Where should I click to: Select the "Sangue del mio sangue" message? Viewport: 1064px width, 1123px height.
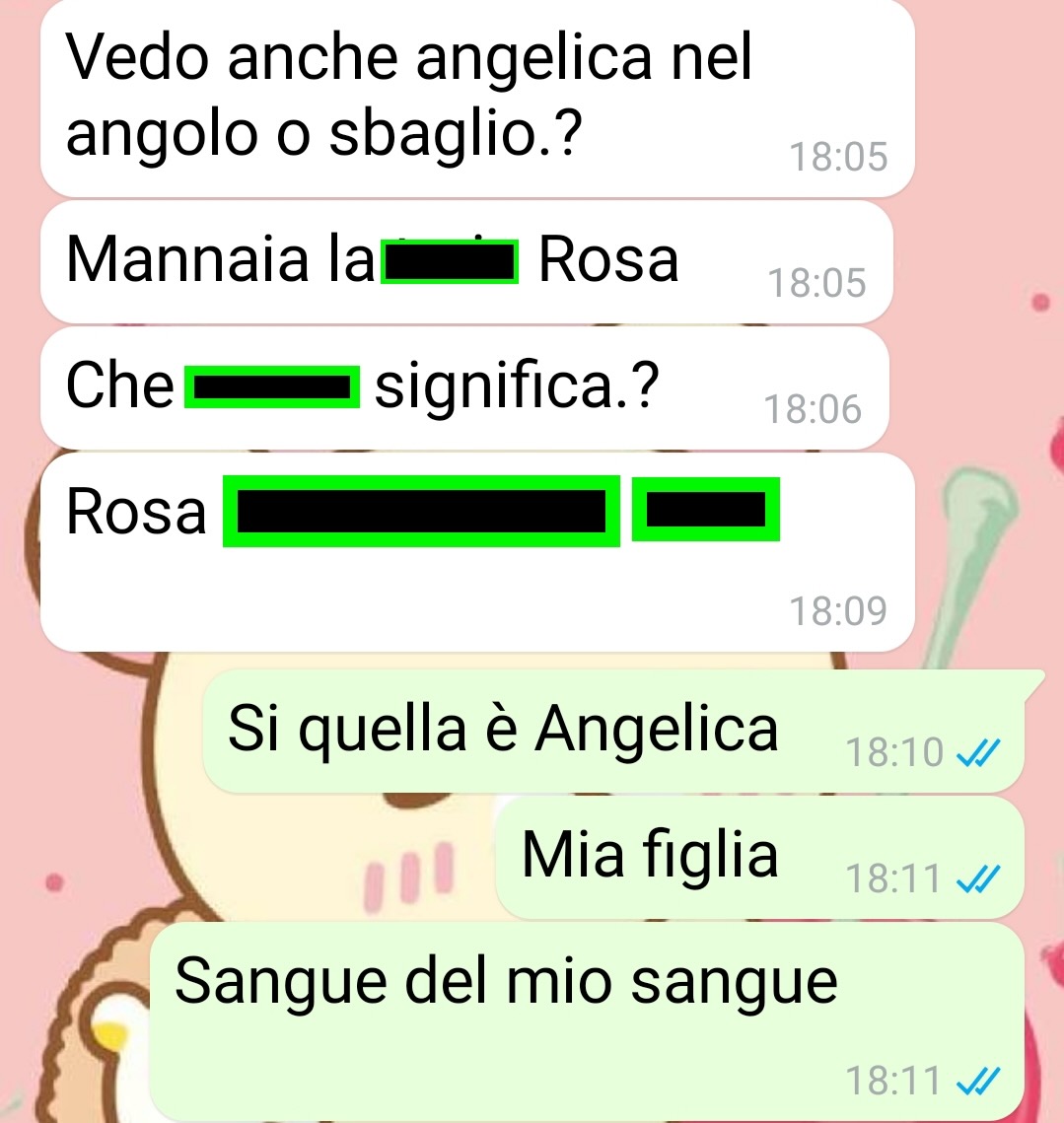pyautogui.click(x=587, y=1022)
